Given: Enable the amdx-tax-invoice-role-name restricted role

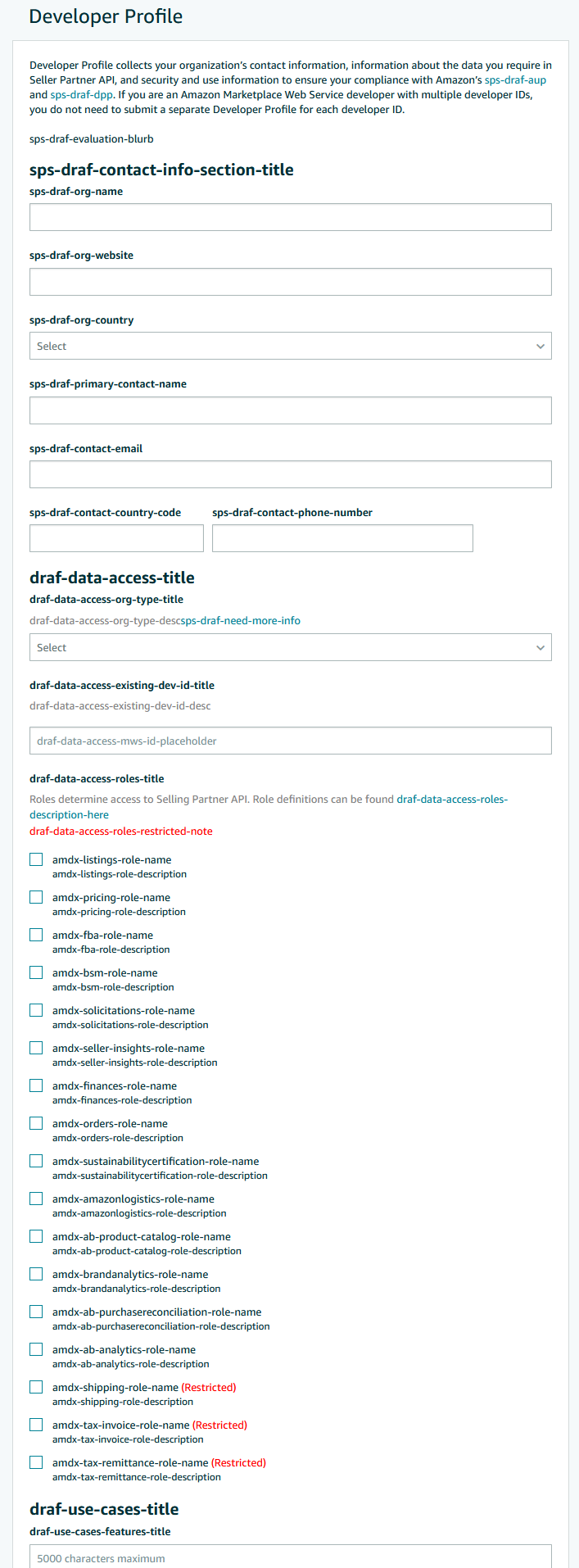Looking at the screenshot, I should point(36,1424).
